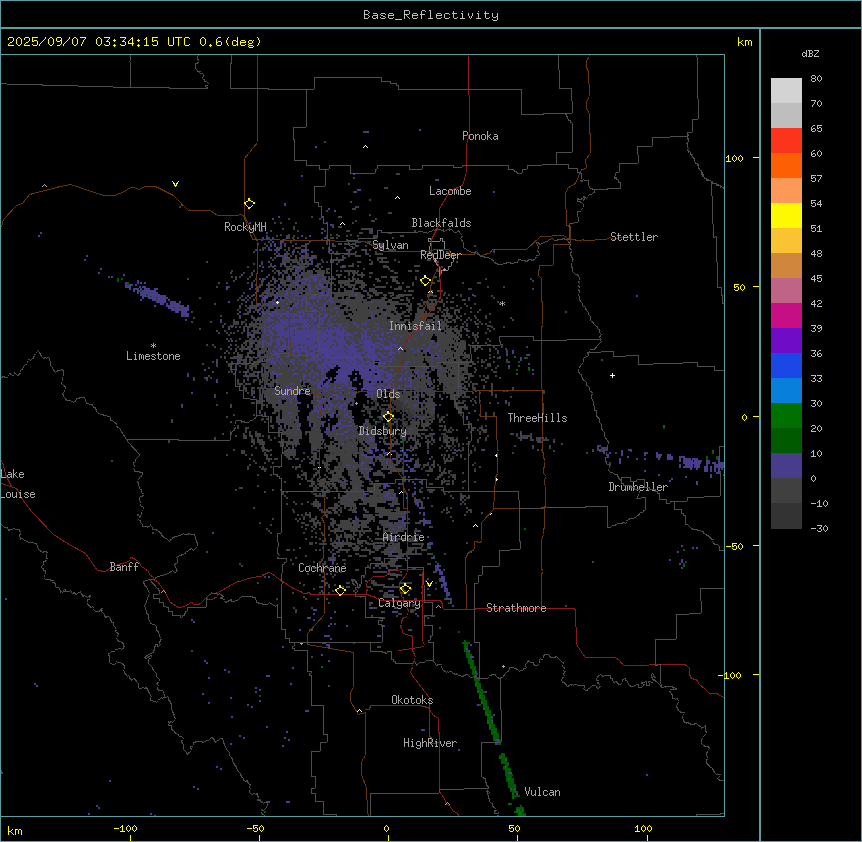Click the RockyMH label
The image size is (862, 842).
point(245,227)
